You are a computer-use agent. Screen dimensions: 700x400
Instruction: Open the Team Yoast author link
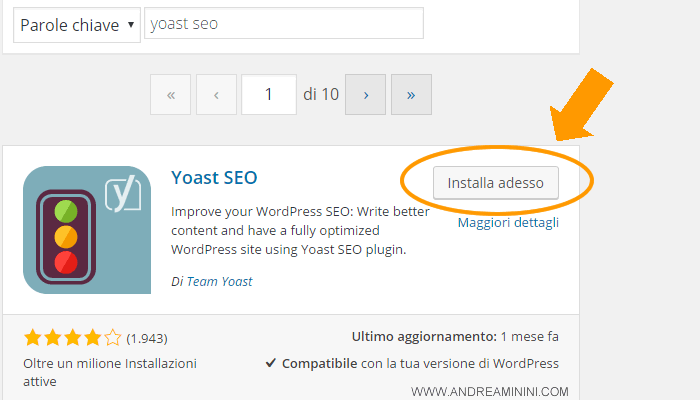point(219,282)
